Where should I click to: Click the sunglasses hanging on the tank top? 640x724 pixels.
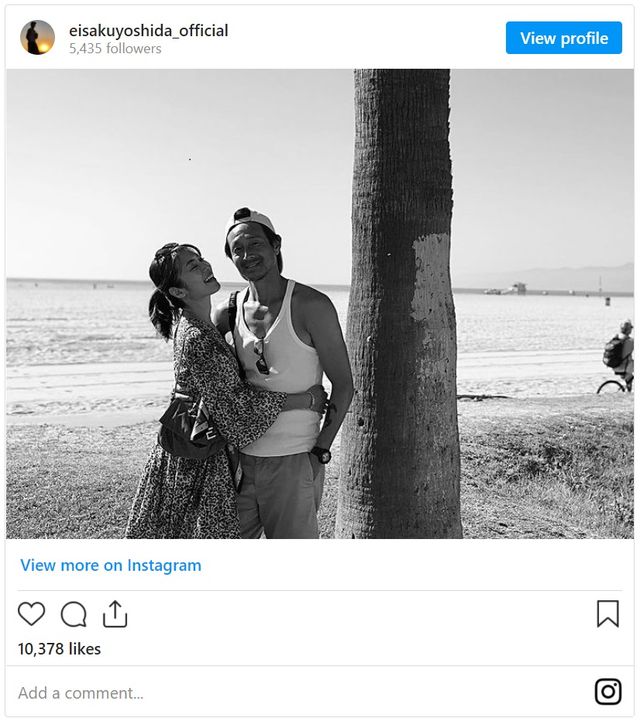tap(260, 357)
